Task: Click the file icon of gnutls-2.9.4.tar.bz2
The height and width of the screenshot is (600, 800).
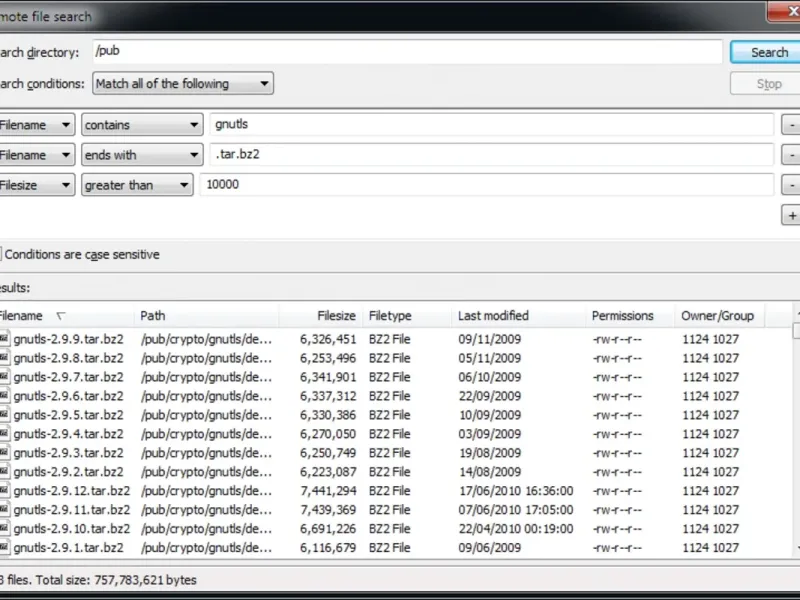Action: 5,434
